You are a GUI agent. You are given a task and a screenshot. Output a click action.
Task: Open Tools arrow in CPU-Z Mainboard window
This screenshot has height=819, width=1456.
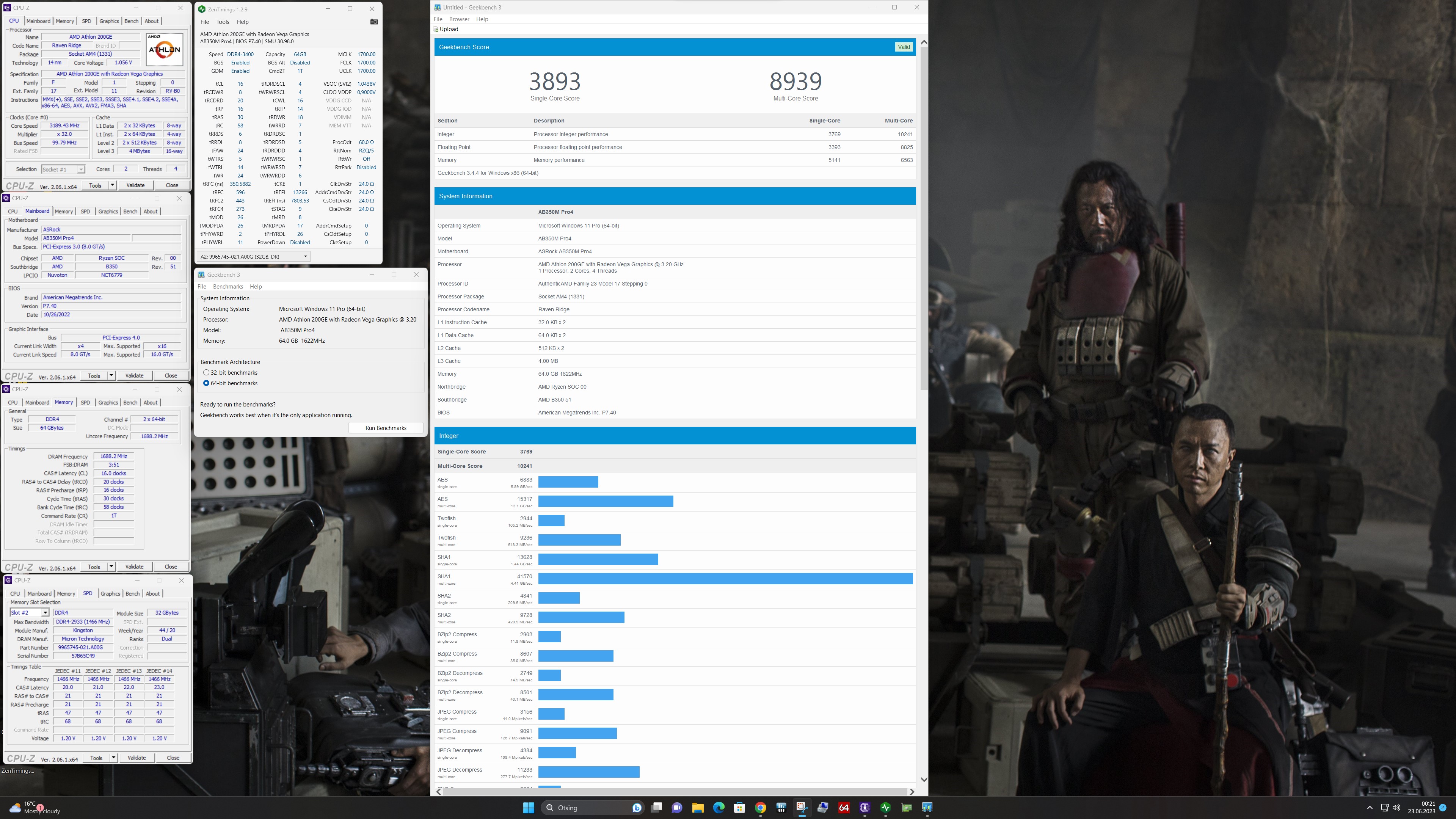coord(111,375)
